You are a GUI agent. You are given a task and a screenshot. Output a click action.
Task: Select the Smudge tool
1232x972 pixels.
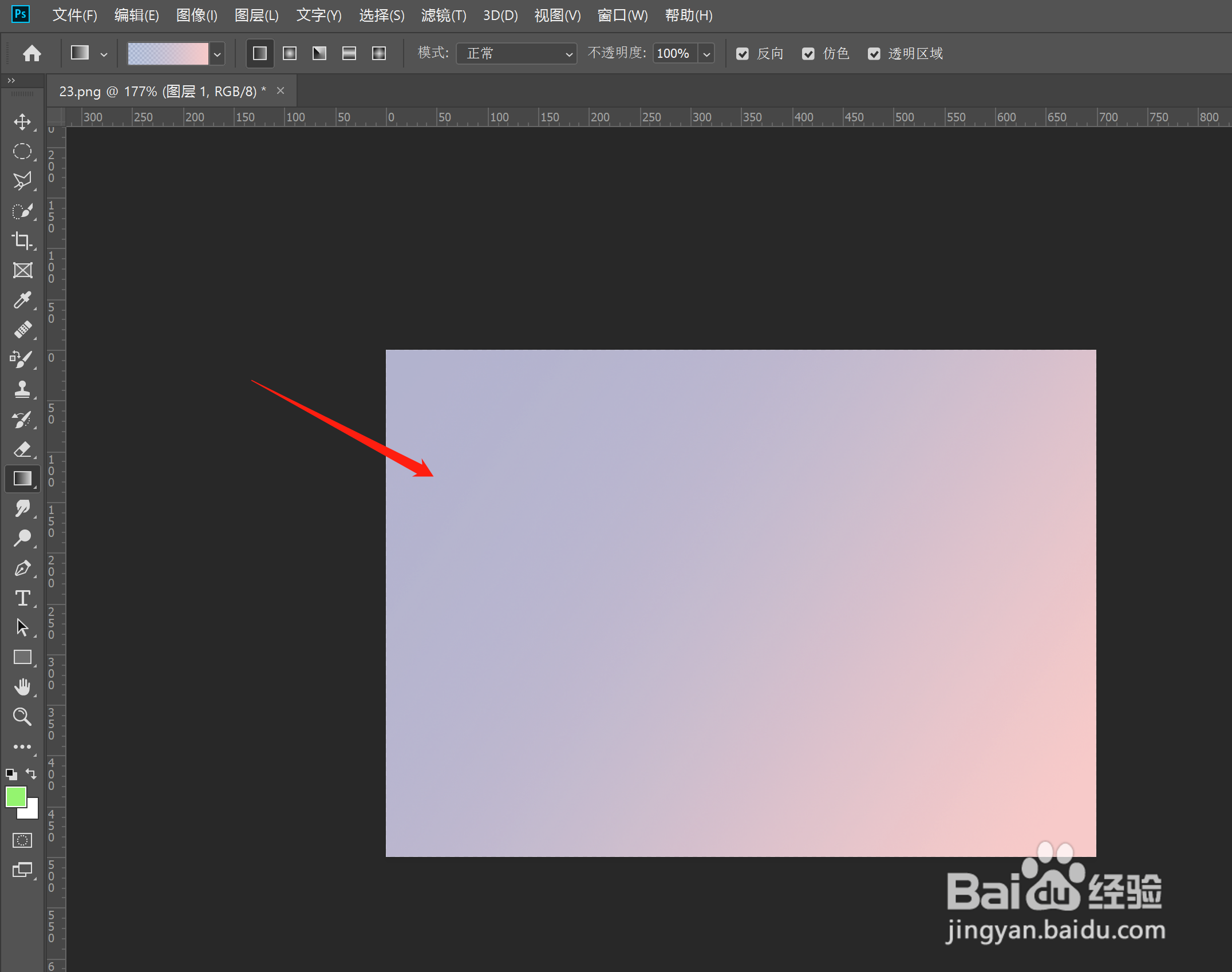pos(22,508)
